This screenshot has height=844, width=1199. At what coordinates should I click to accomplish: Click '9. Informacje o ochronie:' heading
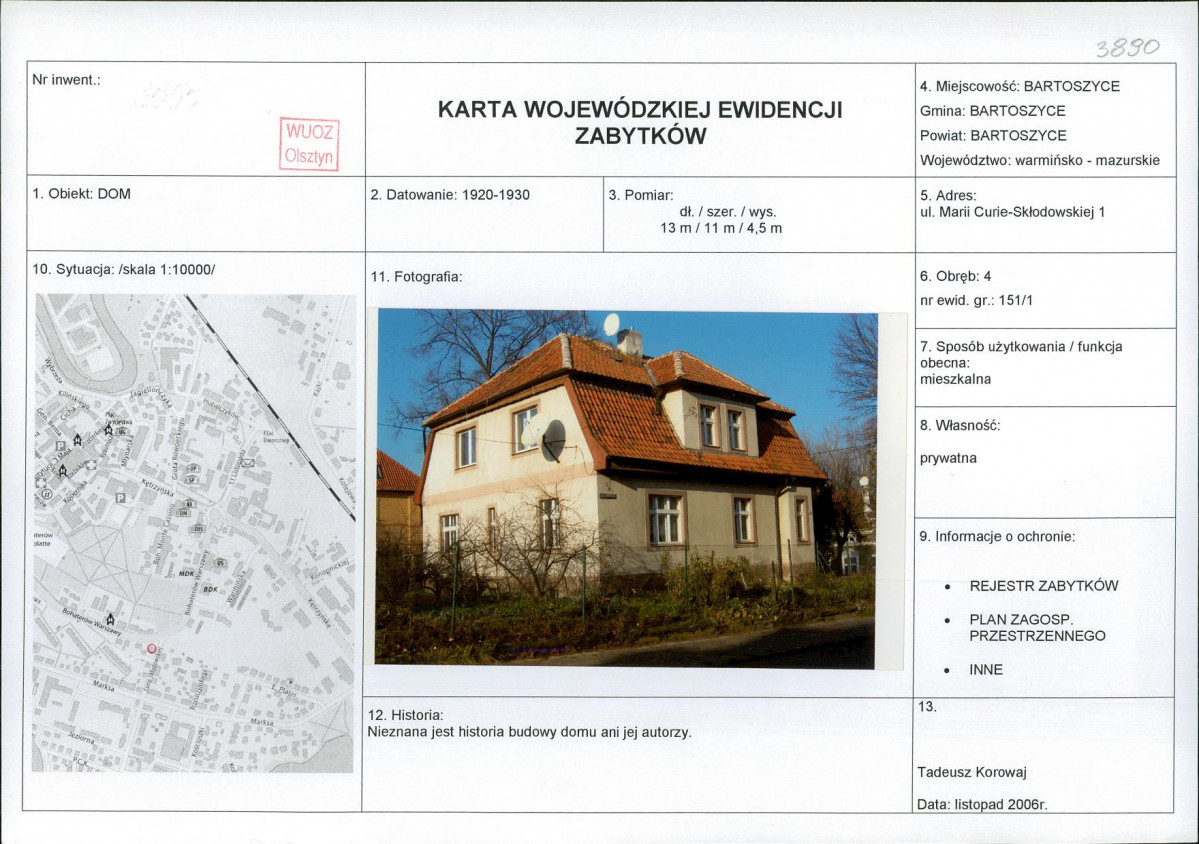(x=997, y=537)
